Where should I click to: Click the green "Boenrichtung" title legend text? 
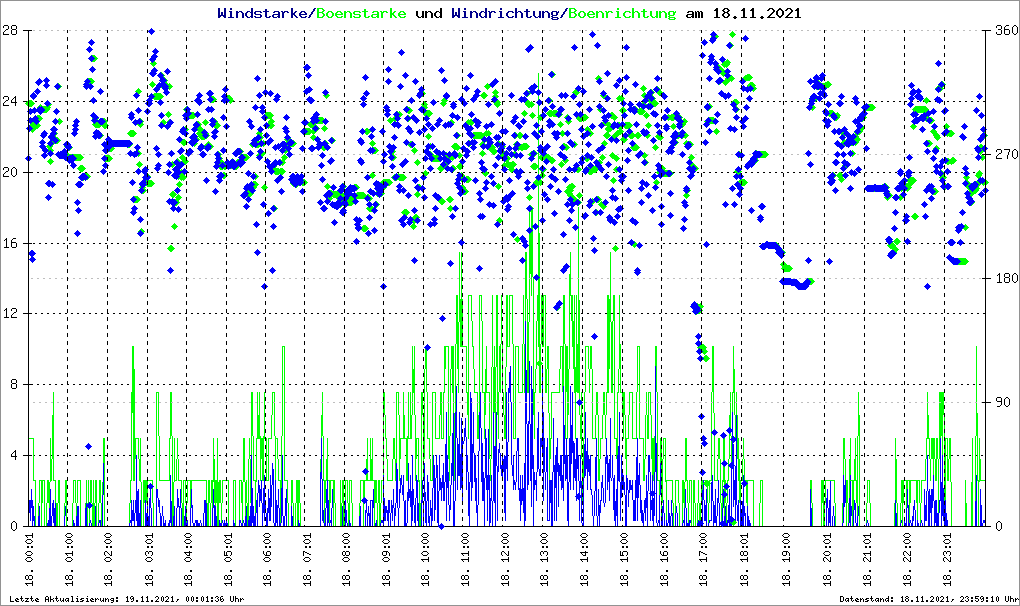point(620,14)
